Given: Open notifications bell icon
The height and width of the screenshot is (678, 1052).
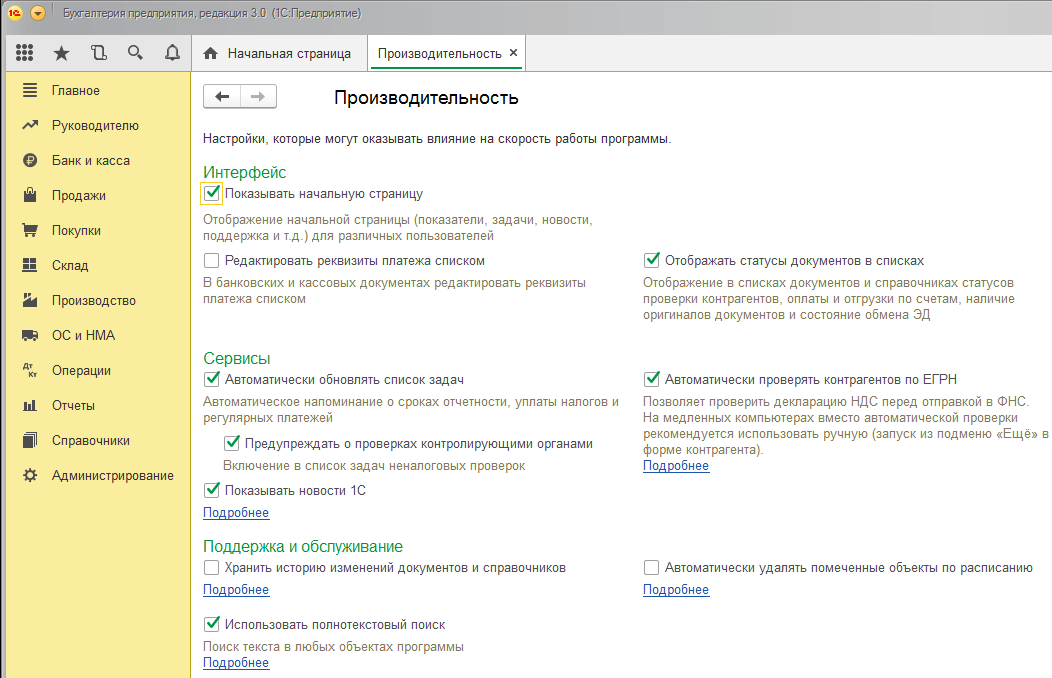Looking at the screenshot, I should click(172, 53).
